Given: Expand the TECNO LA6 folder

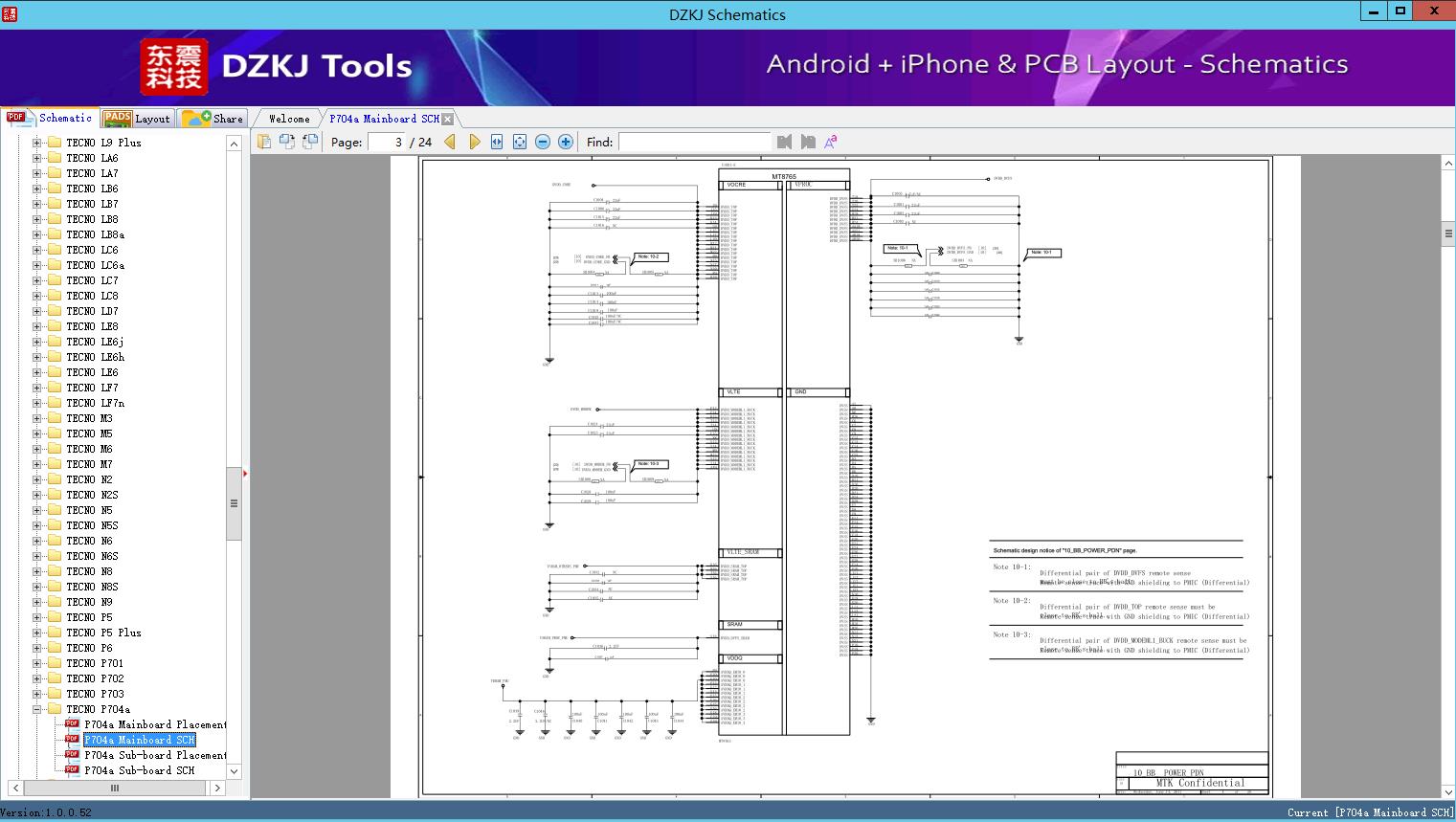Looking at the screenshot, I should click(37, 158).
